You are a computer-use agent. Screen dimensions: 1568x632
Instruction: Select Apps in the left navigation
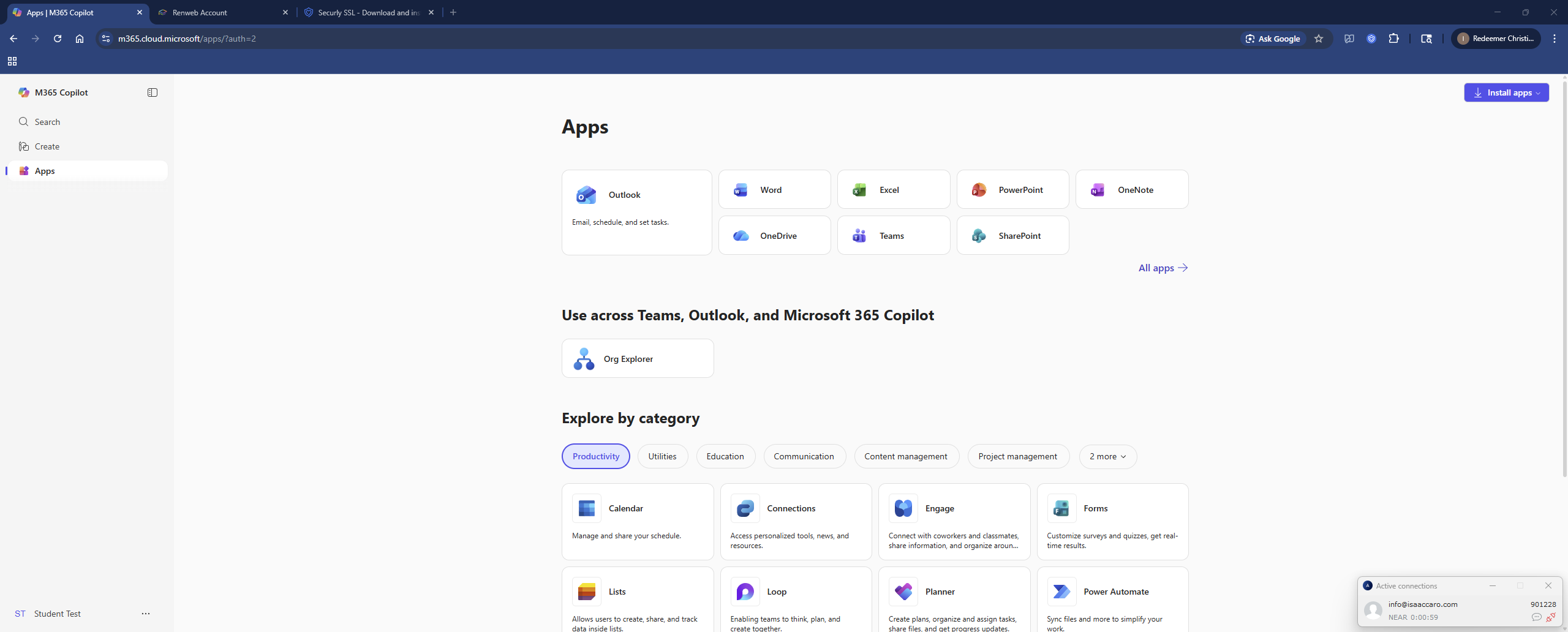pos(87,171)
